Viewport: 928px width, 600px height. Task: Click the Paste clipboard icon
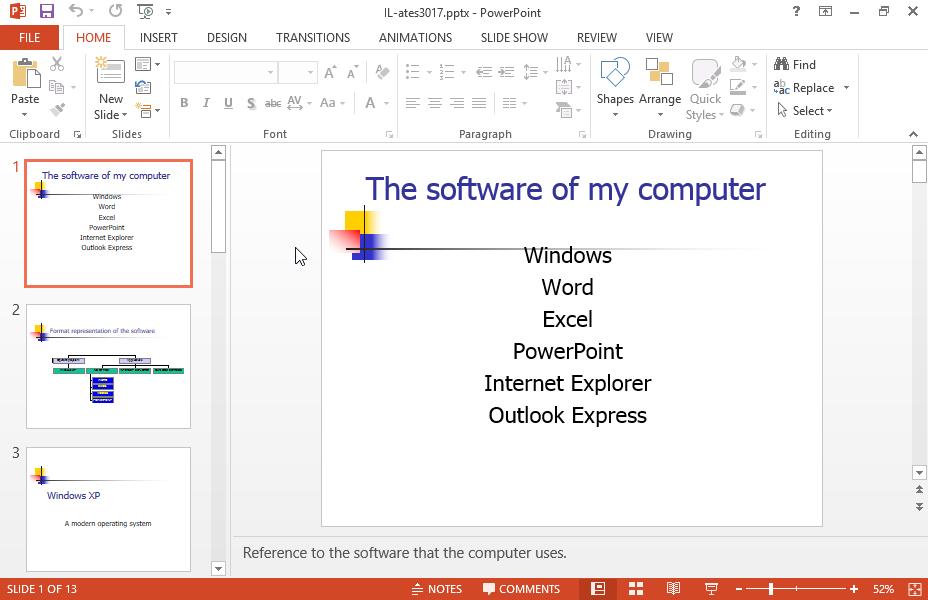tap(25, 74)
